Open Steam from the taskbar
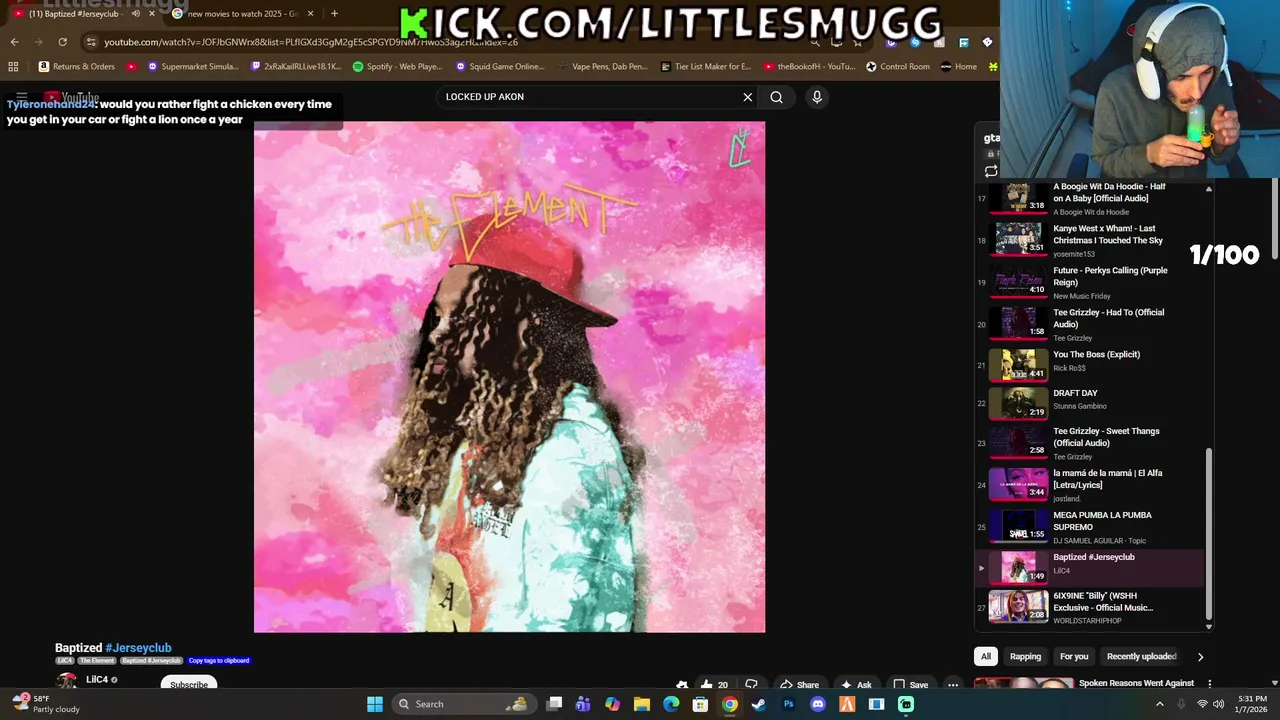This screenshot has height=720, width=1280. pyautogui.click(x=759, y=704)
